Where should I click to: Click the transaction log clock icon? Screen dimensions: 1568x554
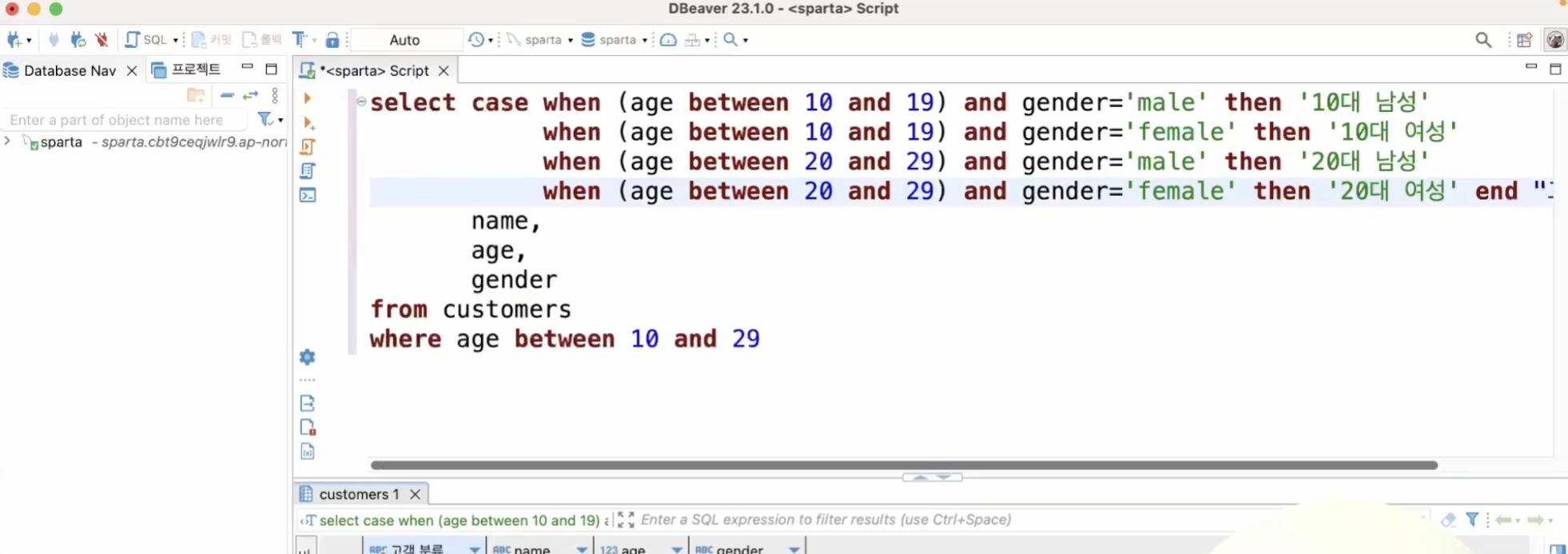point(476,39)
